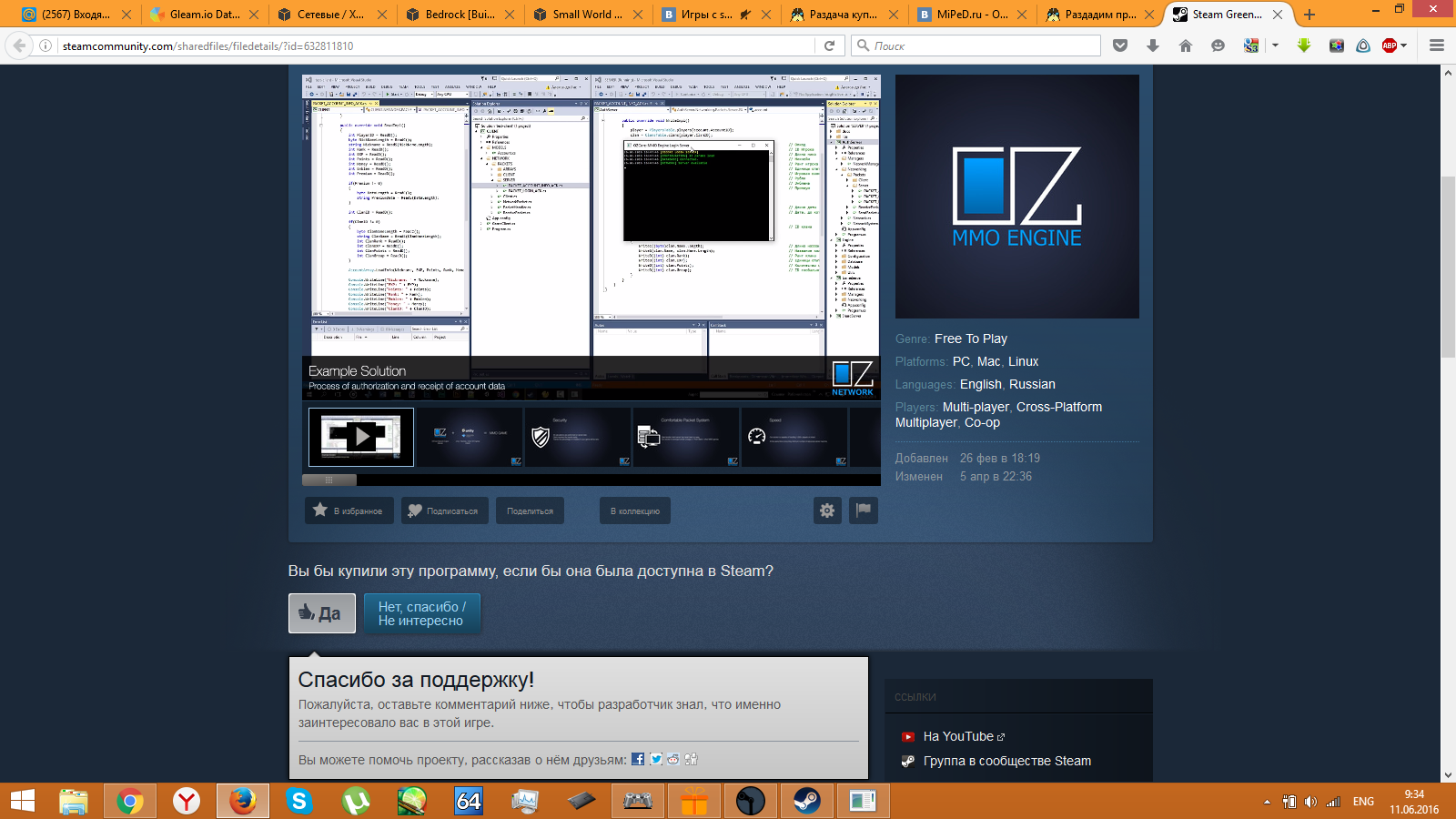
Task: Share the project on Facebook
Action: [638, 759]
